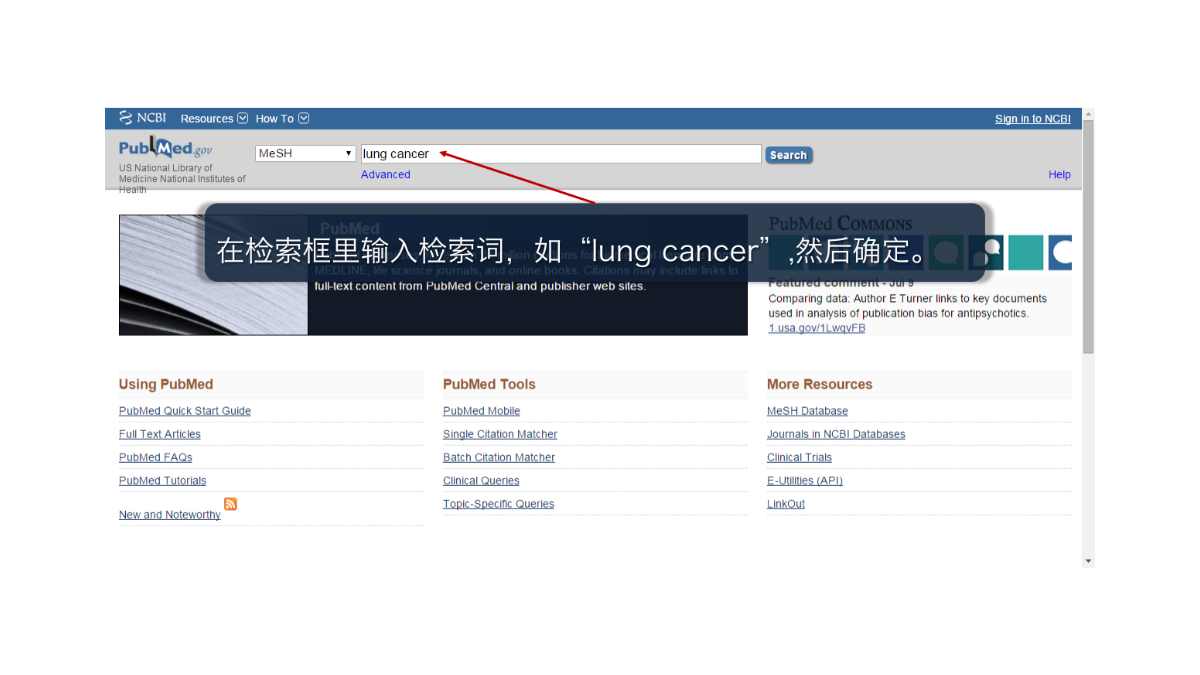The image size is (1200, 675).
Task: Open PubMed FAQs link
Action: (x=156, y=457)
